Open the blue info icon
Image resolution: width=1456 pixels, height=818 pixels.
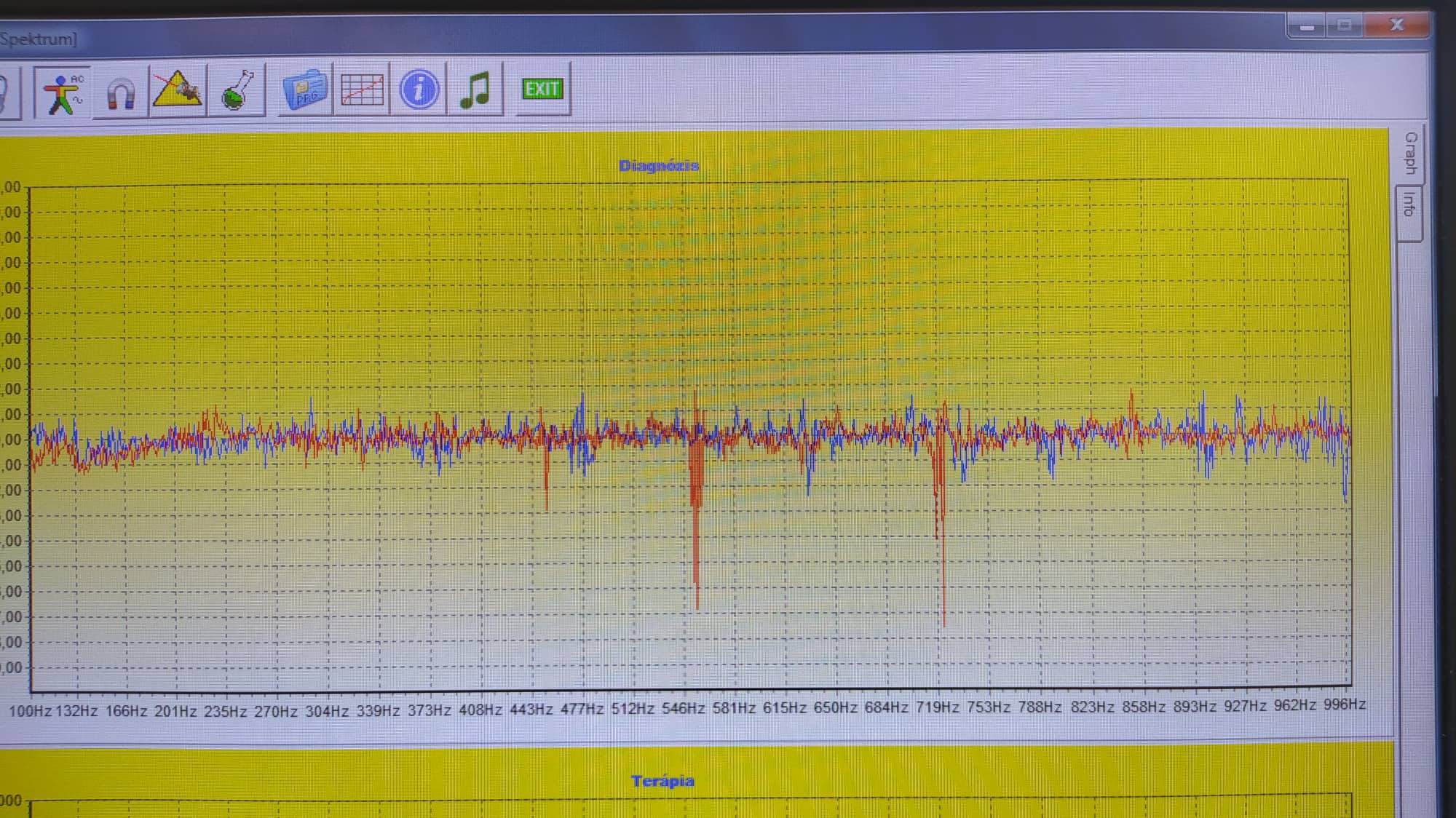tap(419, 90)
